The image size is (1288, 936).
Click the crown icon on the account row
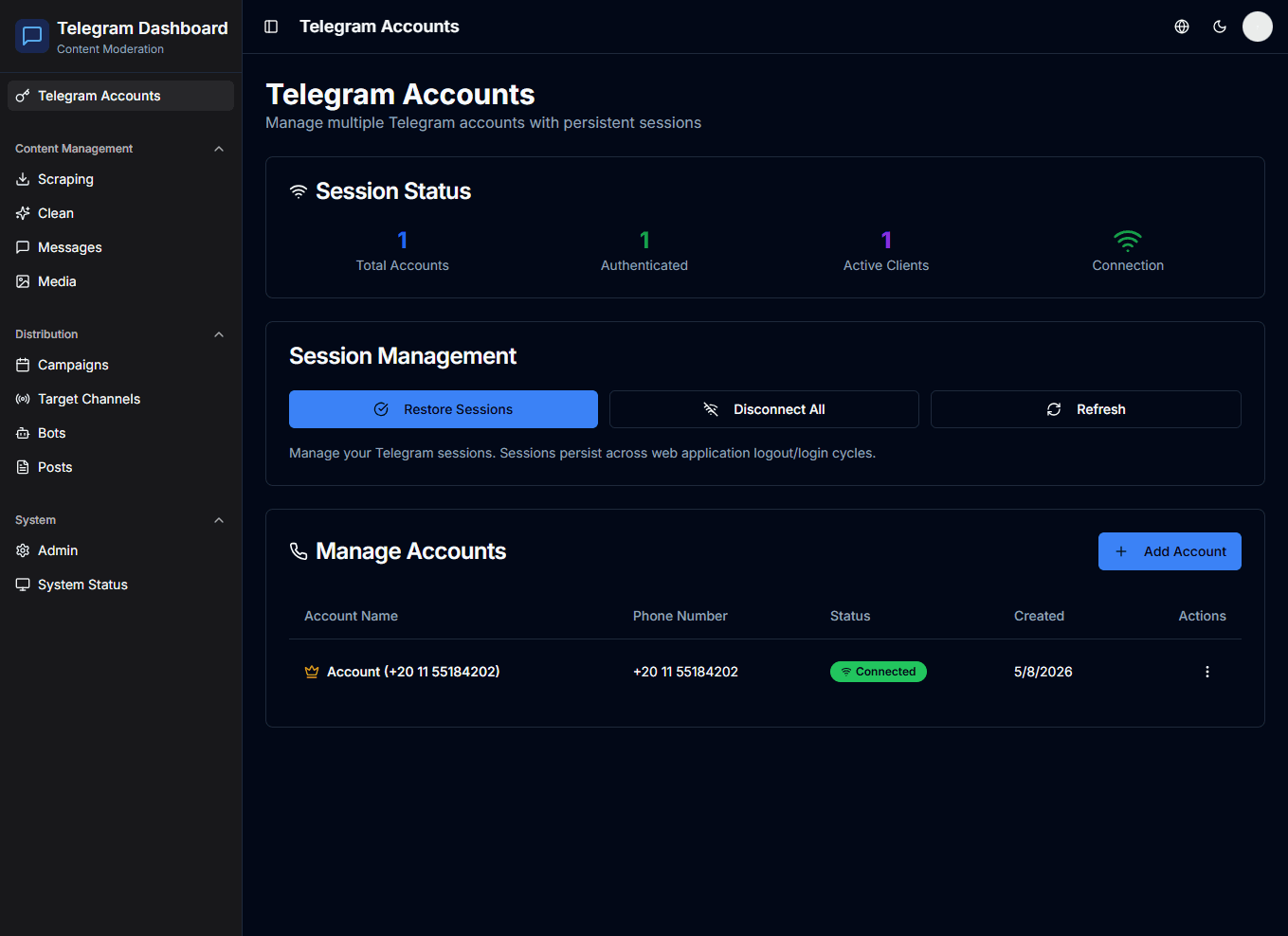pyautogui.click(x=312, y=672)
